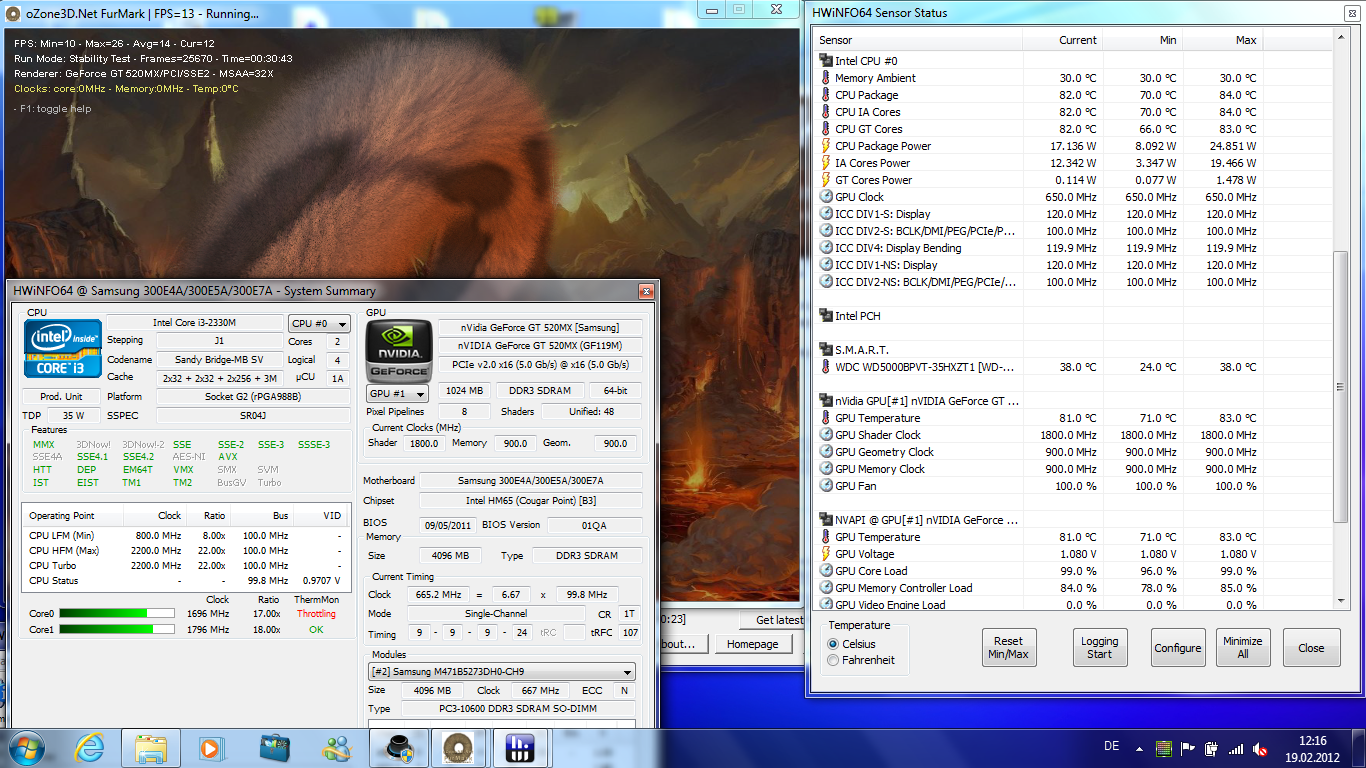This screenshot has height=768, width=1366.
Task: Click the Intel Core i3 logo
Action: [x=63, y=348]
